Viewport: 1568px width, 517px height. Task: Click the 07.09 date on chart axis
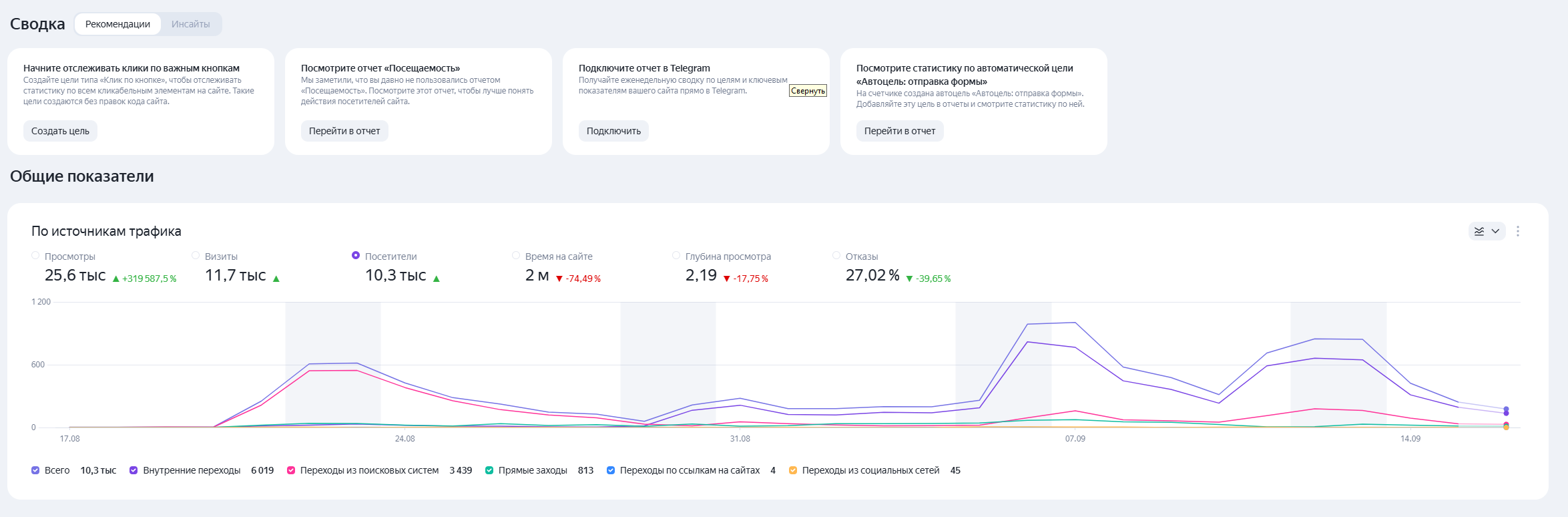(x=1075, y=439)
